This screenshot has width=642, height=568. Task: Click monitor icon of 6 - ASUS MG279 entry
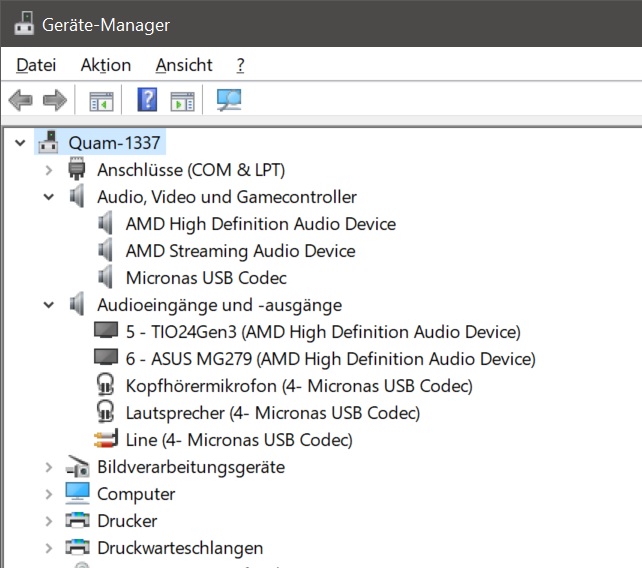click(106, 357)
